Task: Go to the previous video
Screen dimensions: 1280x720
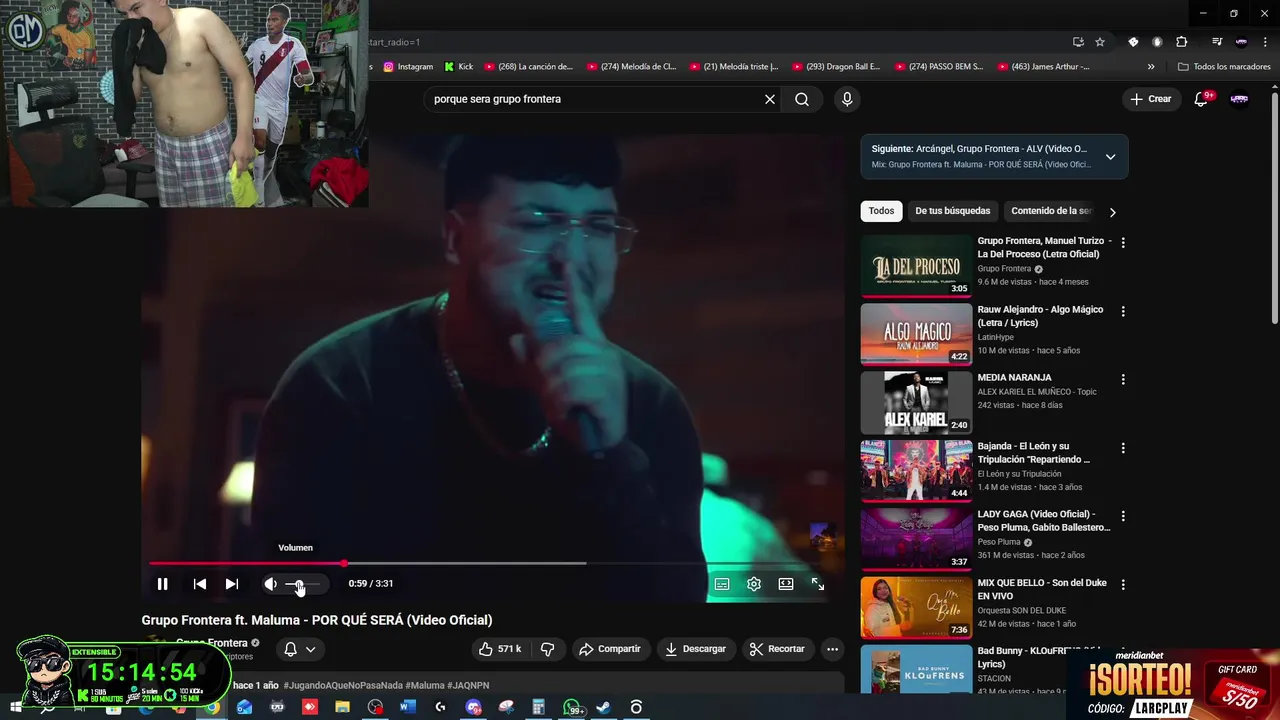Action: point(200,584)
